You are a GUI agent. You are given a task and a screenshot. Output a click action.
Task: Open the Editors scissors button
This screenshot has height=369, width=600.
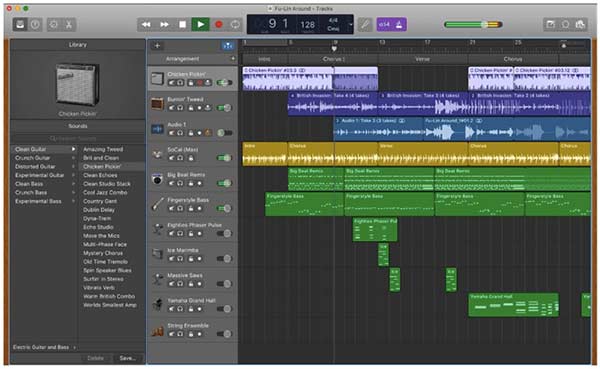point(69,24)
